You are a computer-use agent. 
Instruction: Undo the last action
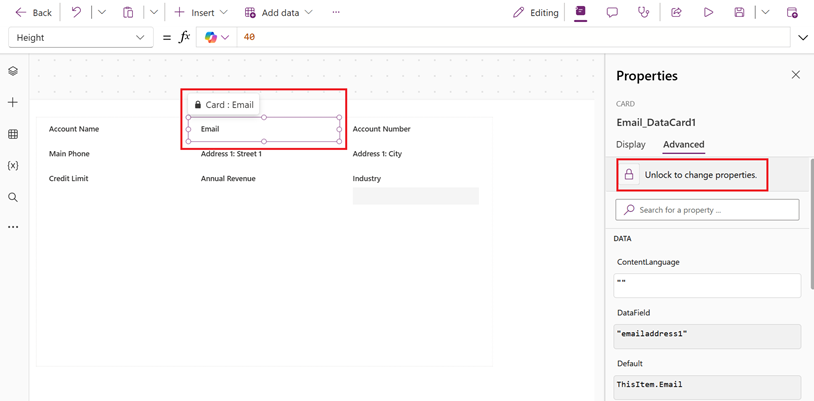76,12
